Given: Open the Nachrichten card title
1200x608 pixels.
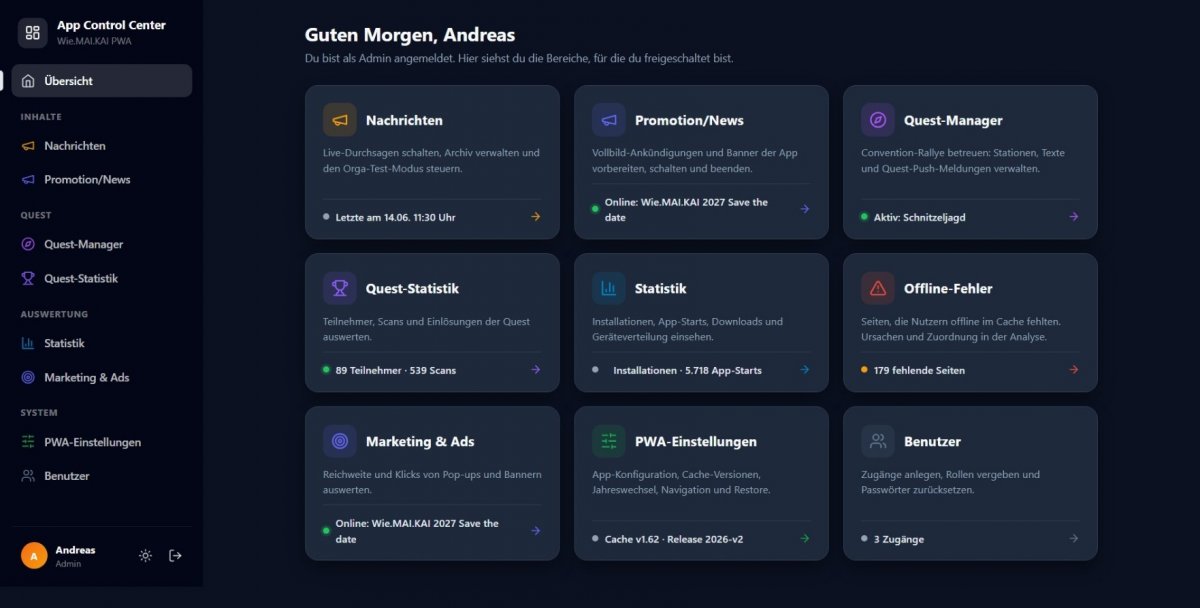Looking at the screenshot, I should (x=404, y=120).
